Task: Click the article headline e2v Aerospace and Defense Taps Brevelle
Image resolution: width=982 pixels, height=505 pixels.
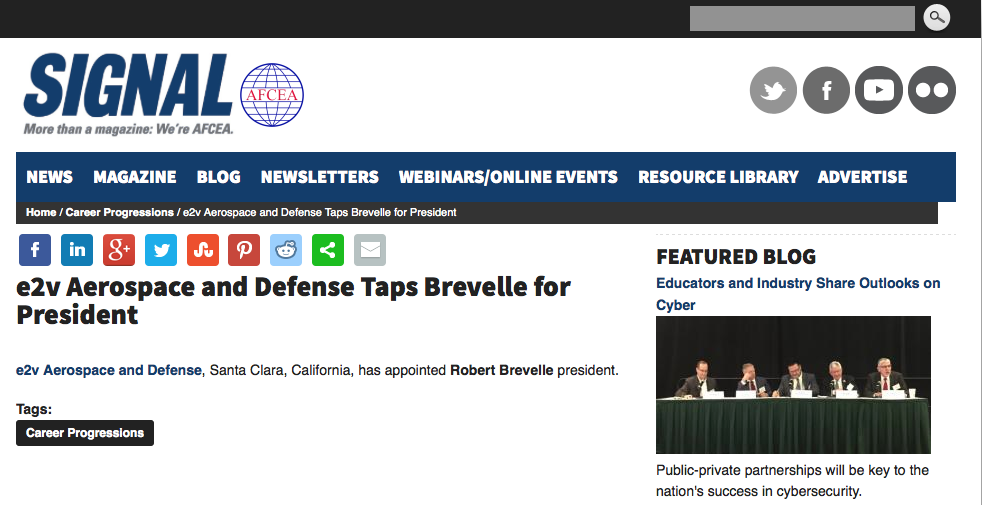Action: (293, 301)
